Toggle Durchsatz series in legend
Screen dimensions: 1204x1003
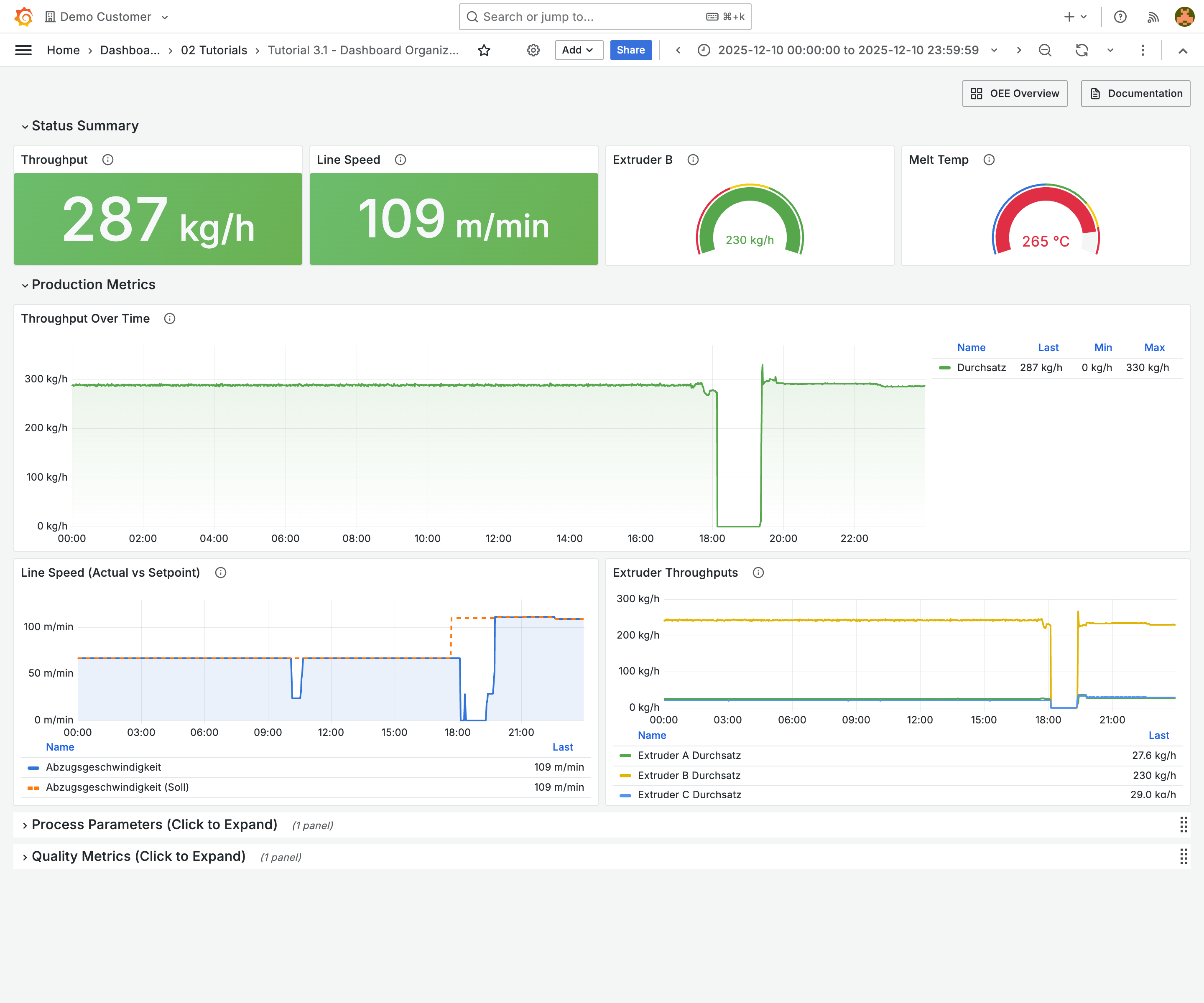[x=981, y=367]
